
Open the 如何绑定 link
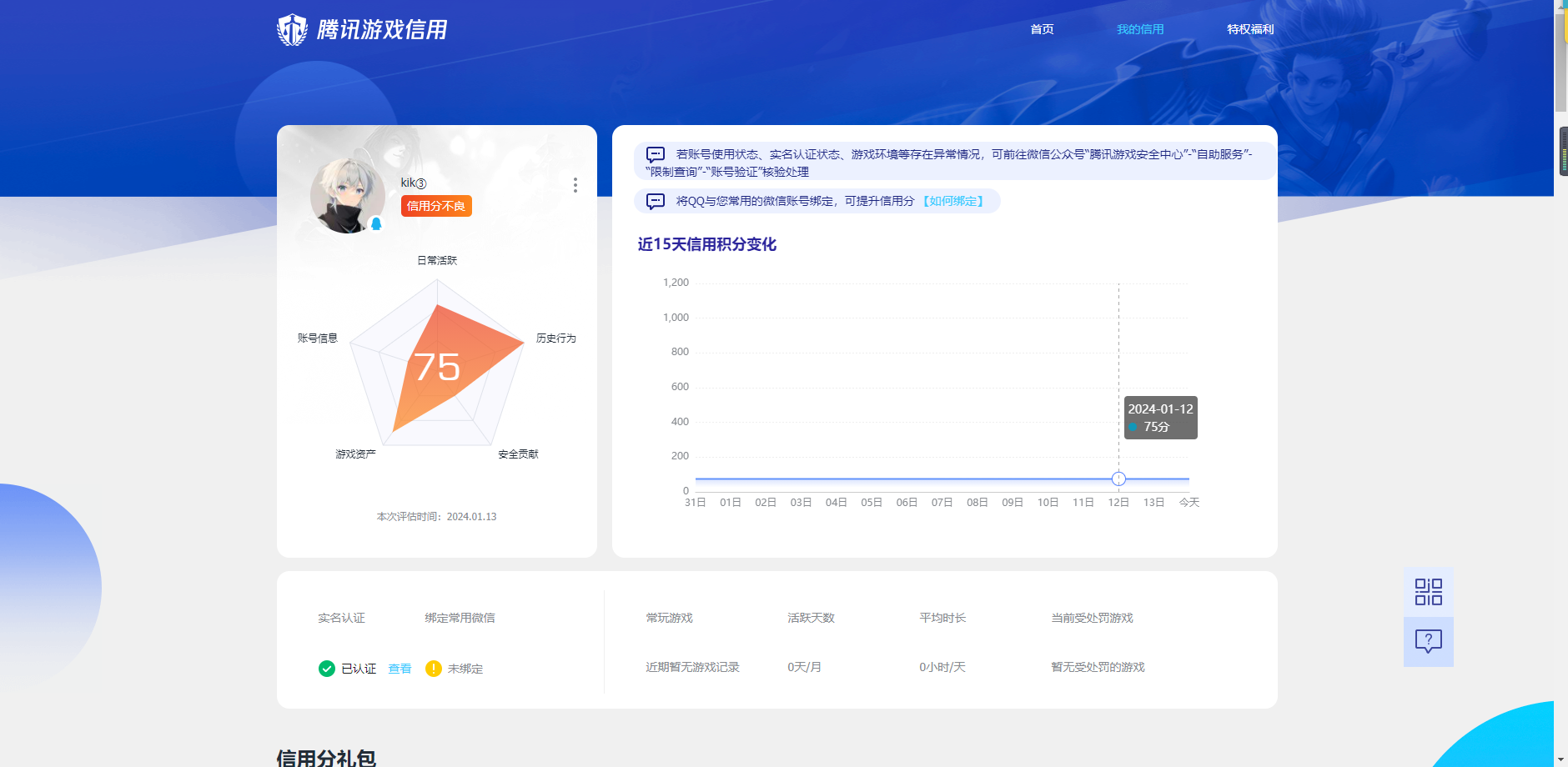[954, 201]
